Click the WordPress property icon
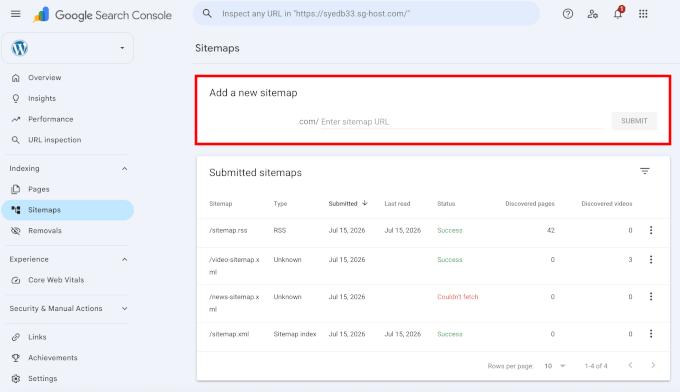Viewport: 680px width, 392px height. point(20,48)
